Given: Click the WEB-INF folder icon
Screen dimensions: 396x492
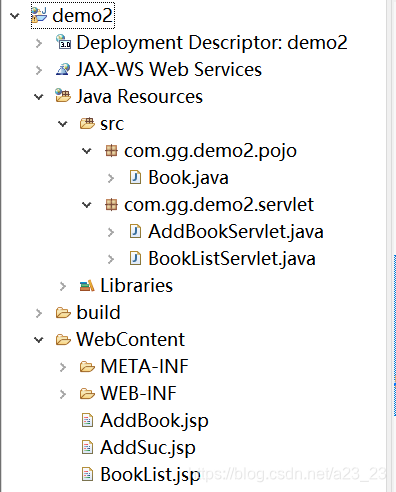Looking at the screenshot, I should click(87, 394).
